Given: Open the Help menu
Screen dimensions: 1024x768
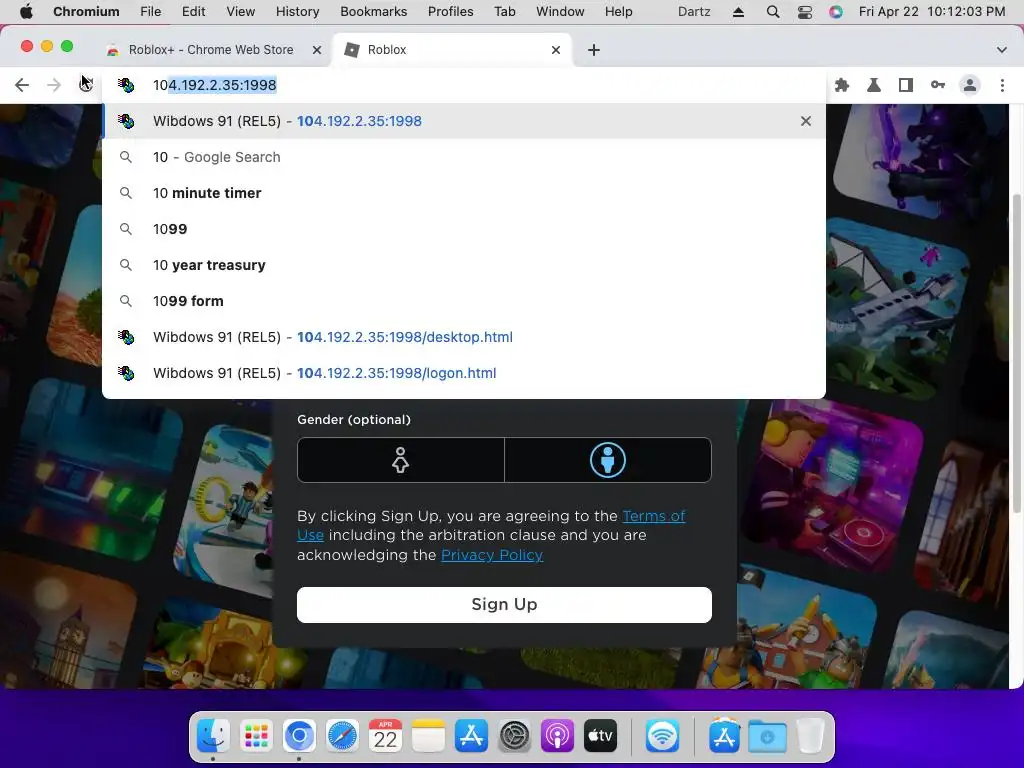Looking at the screenshot, I should pyautogui.click(x=618, y=12).
